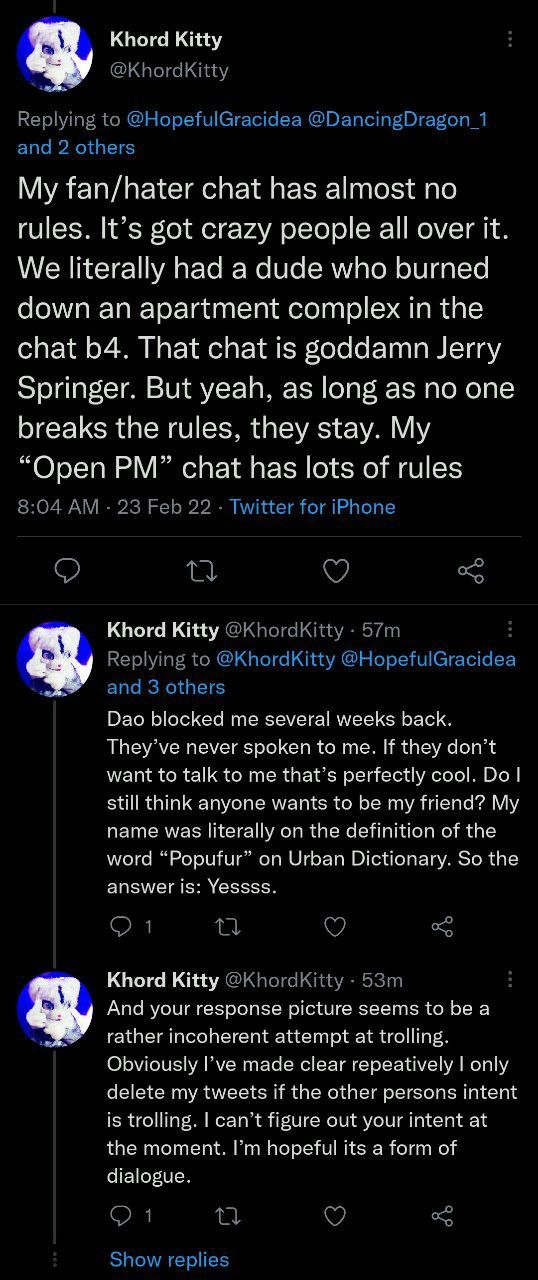Open the "and 2 others" reply recipients
Screen dimensions: 538x1280
pyautogui.click(x=76, y=147)
